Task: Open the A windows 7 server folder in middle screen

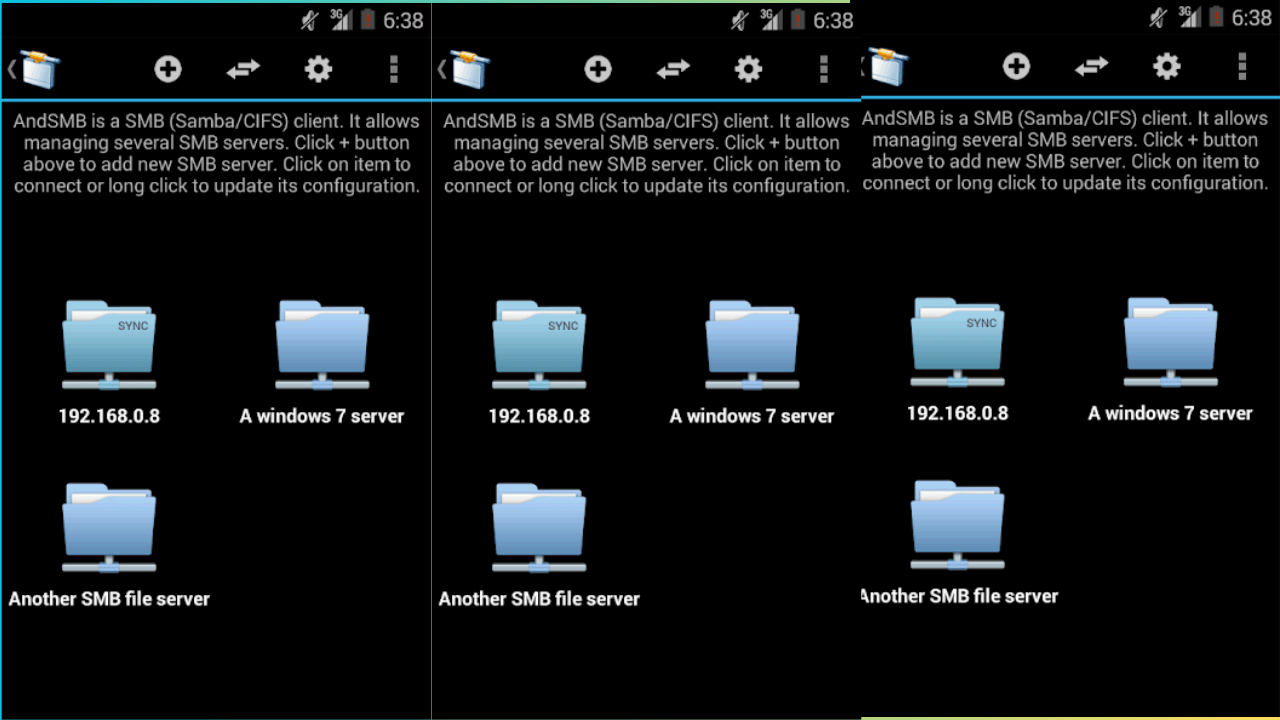Action: (752, 345)
